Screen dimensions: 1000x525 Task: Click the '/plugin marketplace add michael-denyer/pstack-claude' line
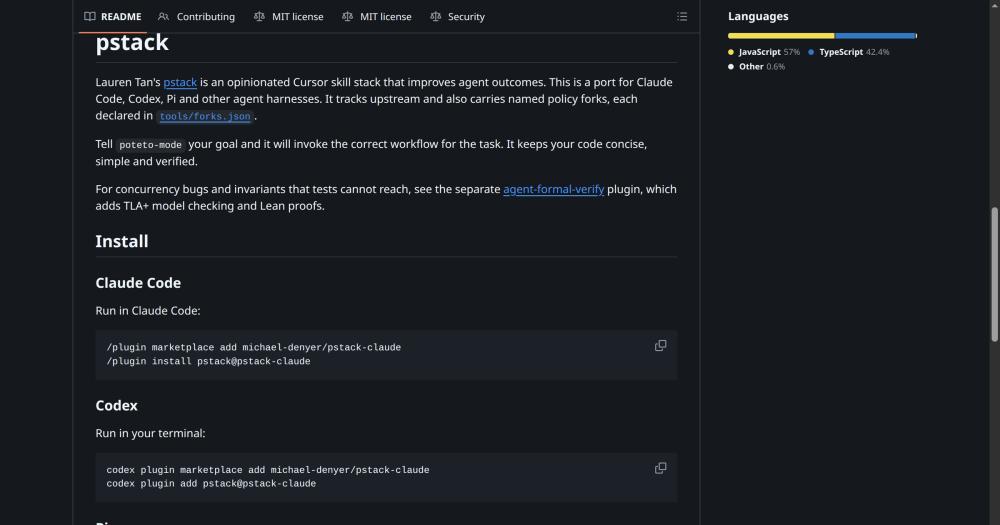tap(254, 348)
